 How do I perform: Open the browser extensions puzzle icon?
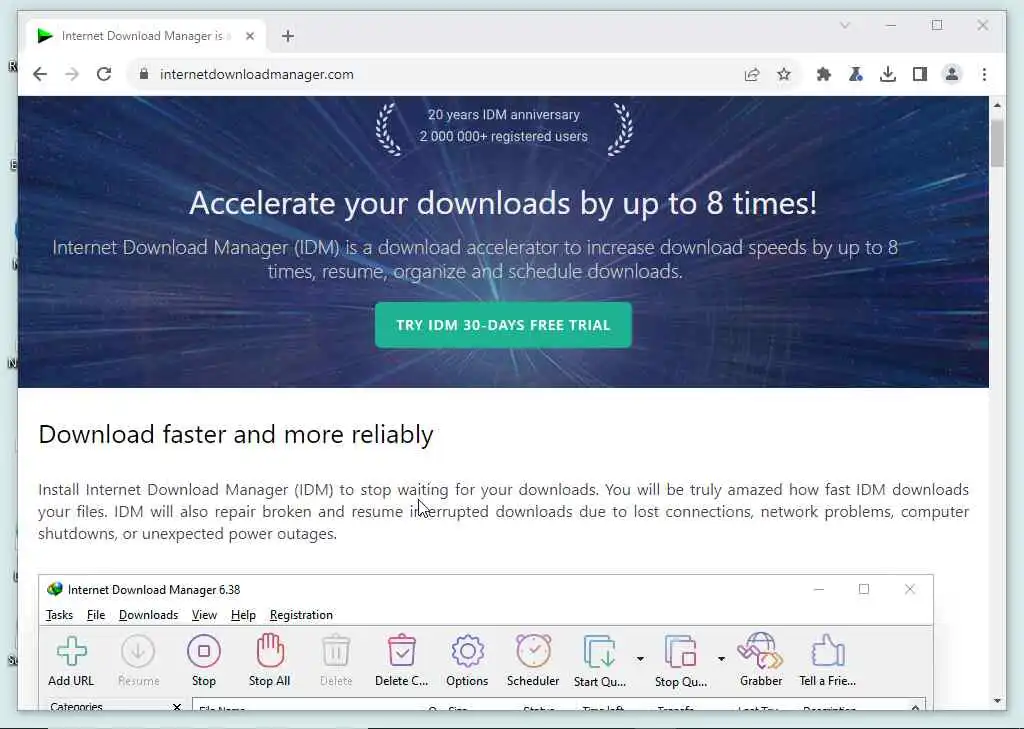pos(824,74)
